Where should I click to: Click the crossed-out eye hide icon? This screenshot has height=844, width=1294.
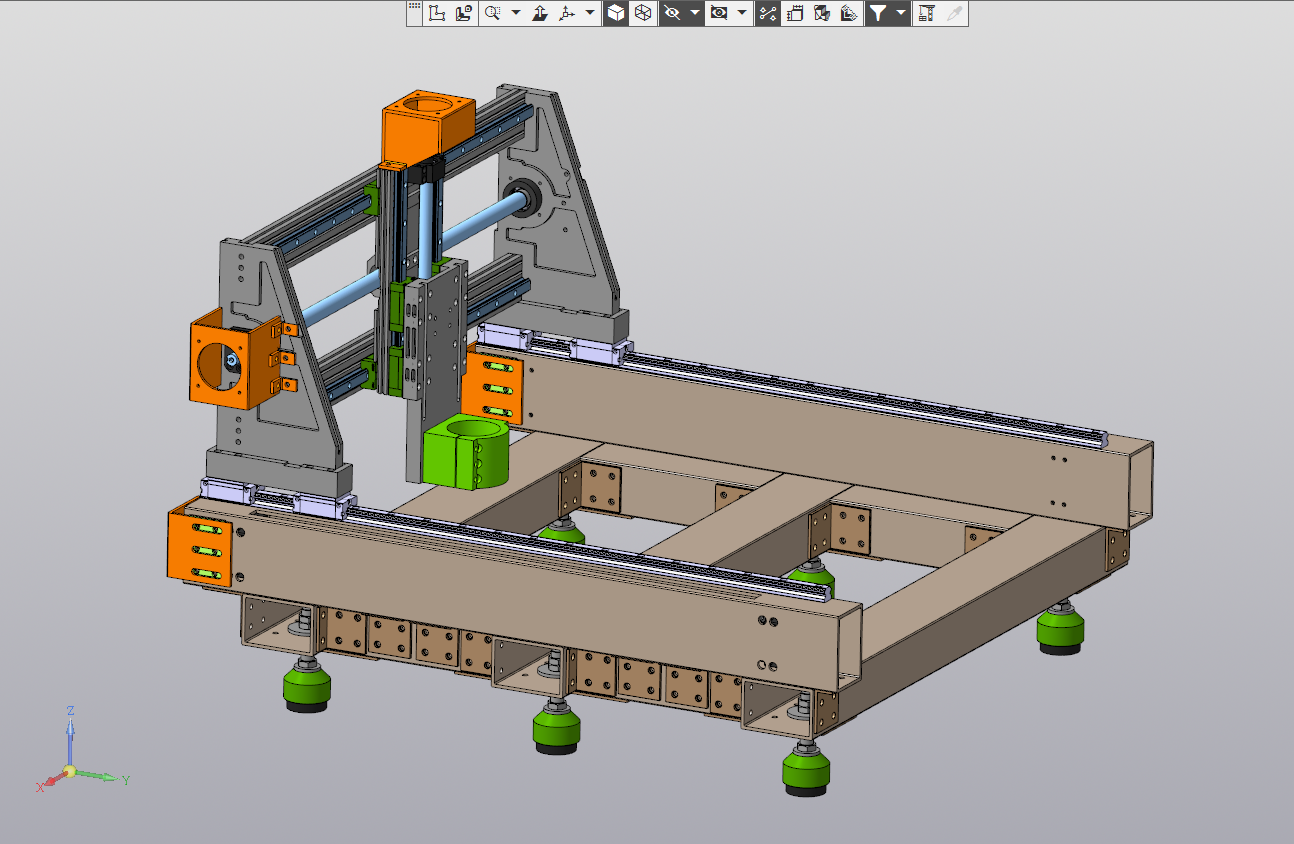(x=672, y=14)
